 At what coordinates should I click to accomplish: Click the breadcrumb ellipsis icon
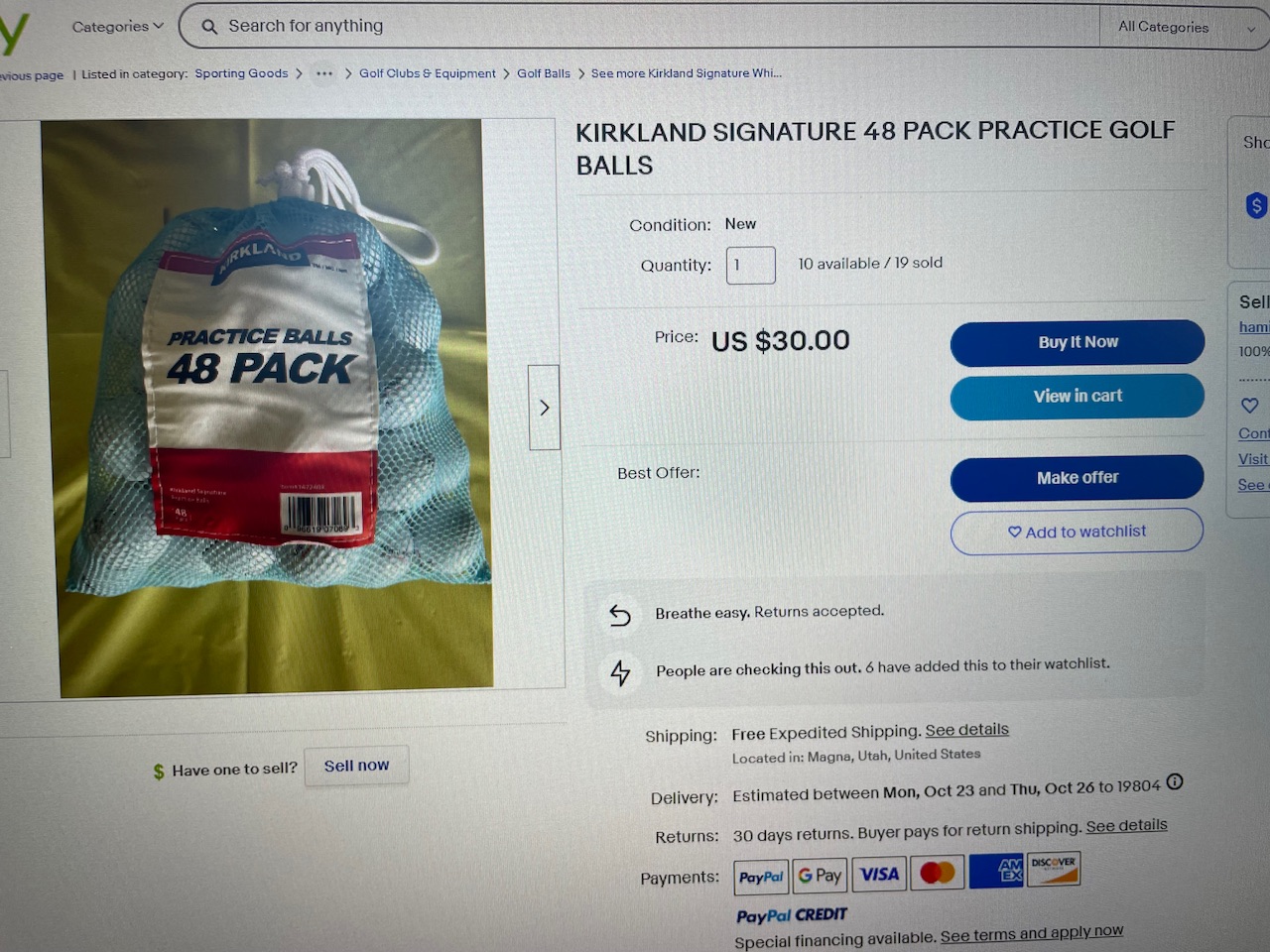pyautogui.click(x=324, y=73)
